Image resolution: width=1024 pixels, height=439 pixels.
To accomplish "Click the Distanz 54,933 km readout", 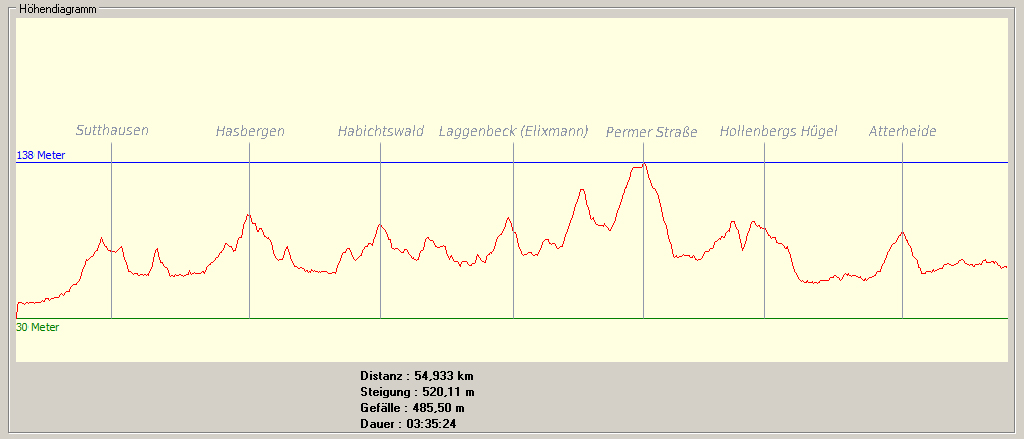I will pyautogui.click(x=416, y=375).
